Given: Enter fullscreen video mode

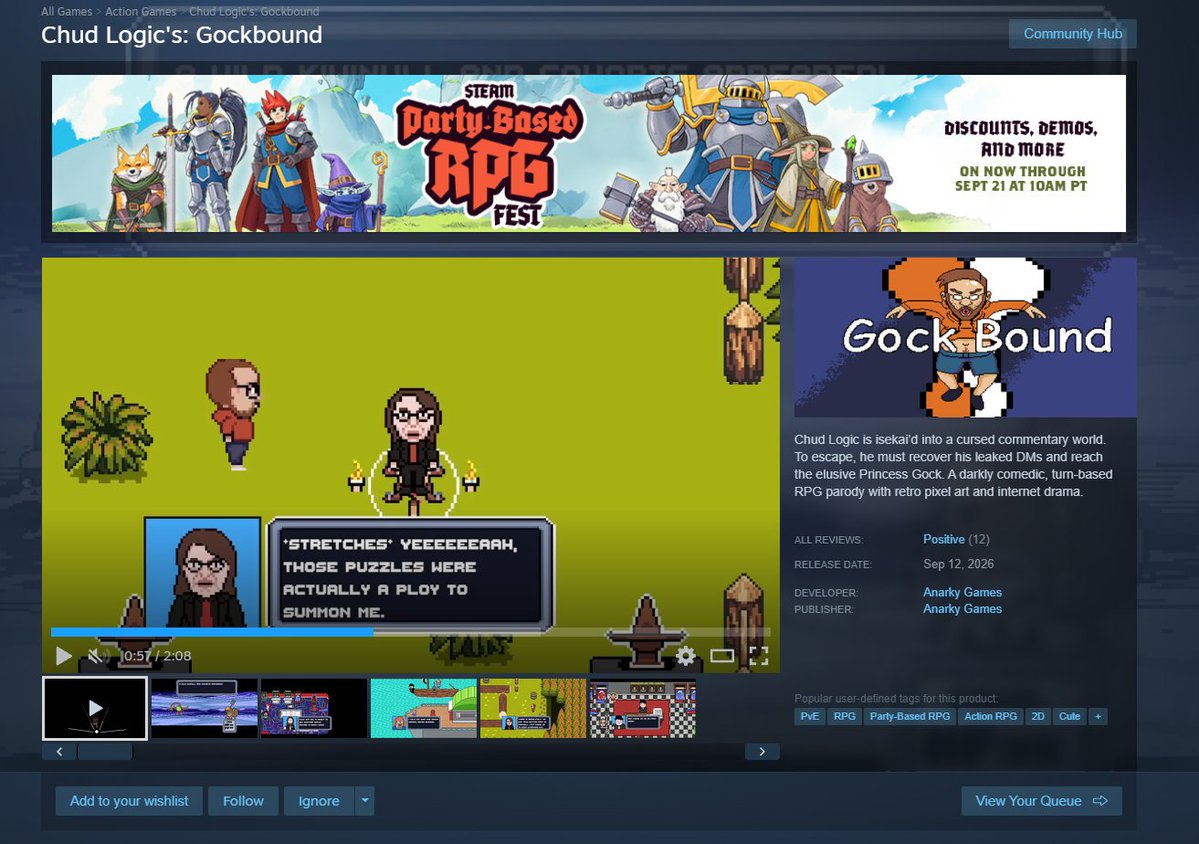Looking at the screenshot, I should [759, 656].
